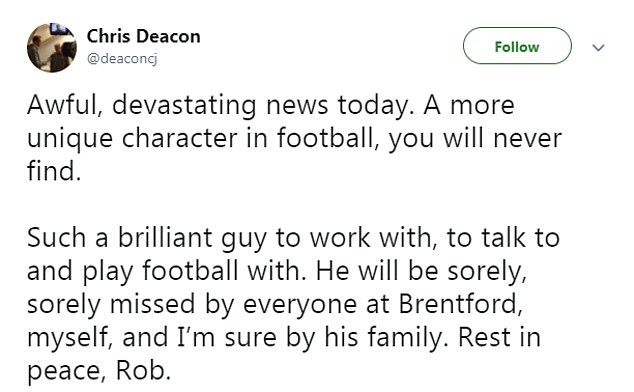Select the word "Awful" starting the tweet
Image resolution: width=634 pixels, height=392 pixels.
(64, 106)
